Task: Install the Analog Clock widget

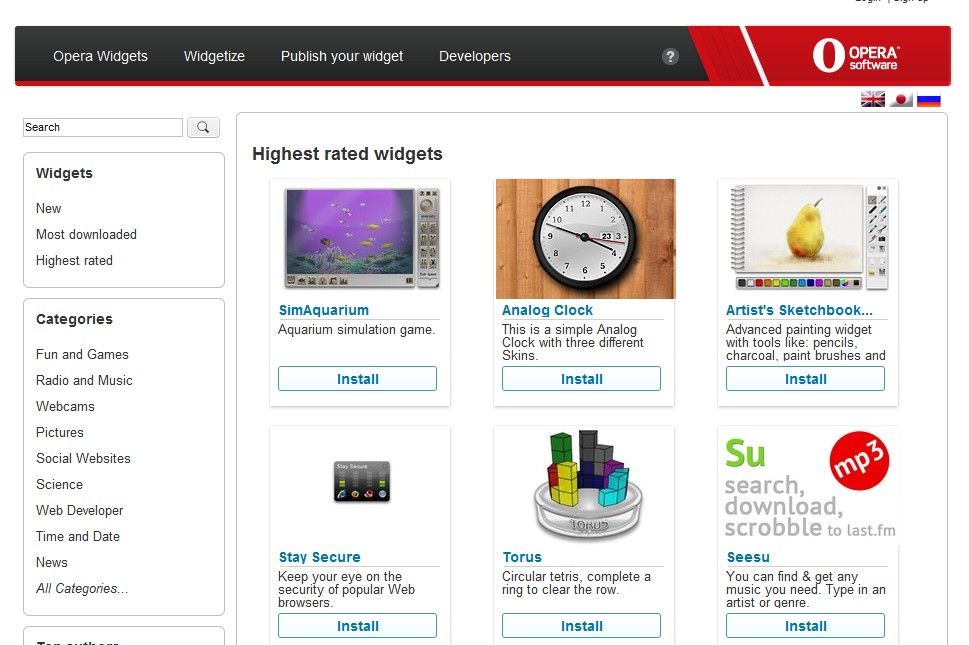Action: pos(582,379)
